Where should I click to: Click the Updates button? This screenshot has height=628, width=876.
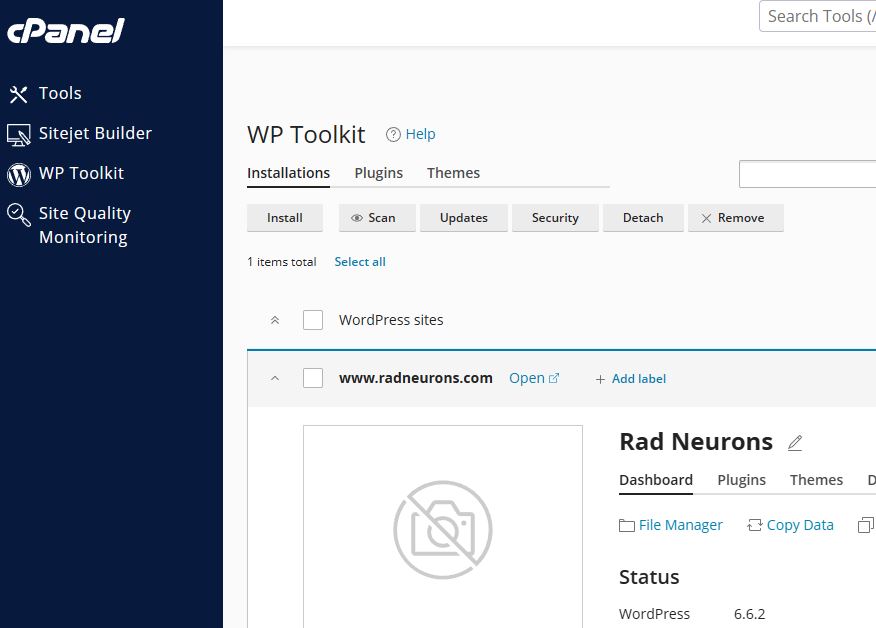[464, 218]
